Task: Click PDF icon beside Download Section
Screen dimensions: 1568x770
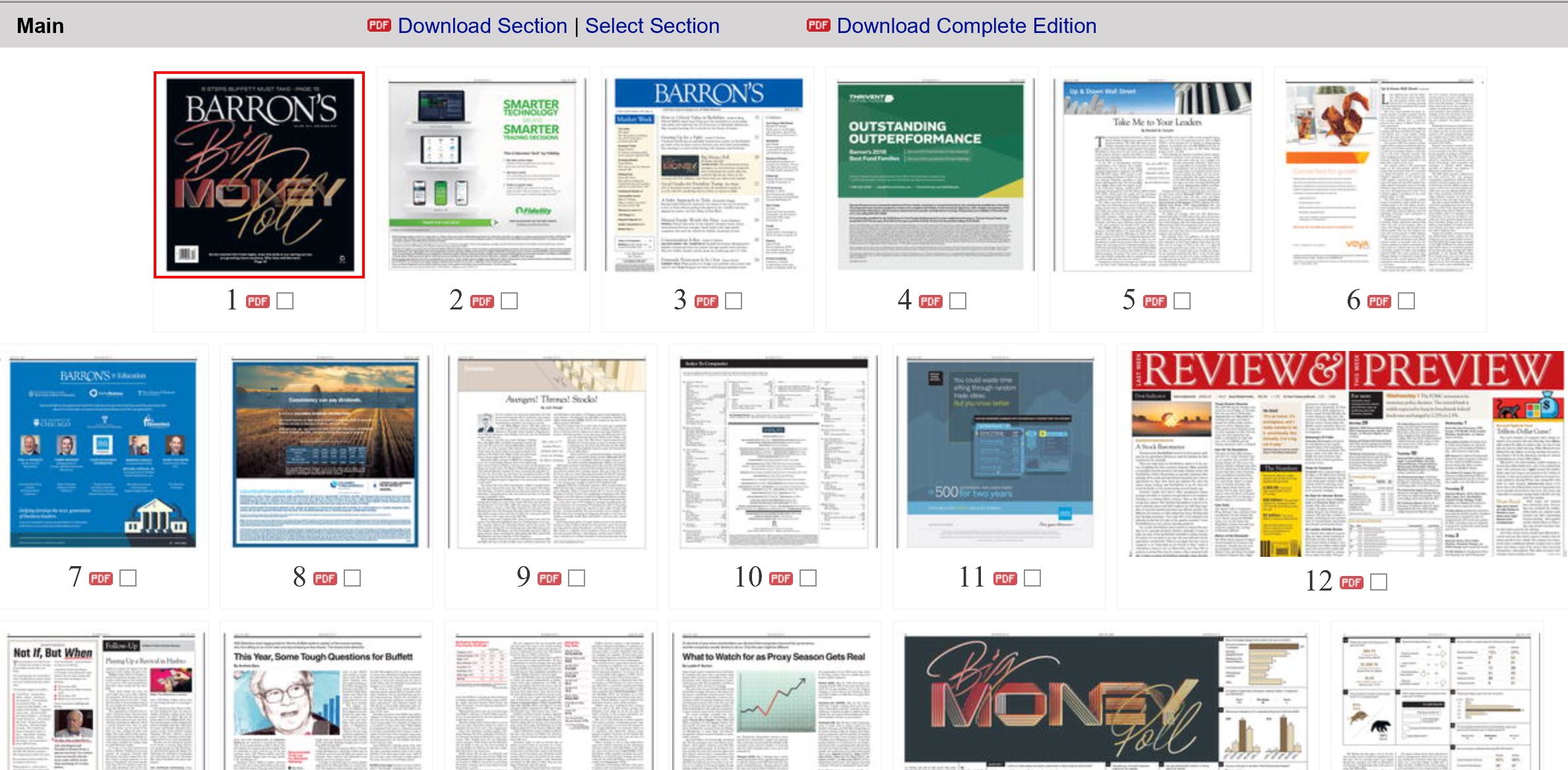Action: 379,25
